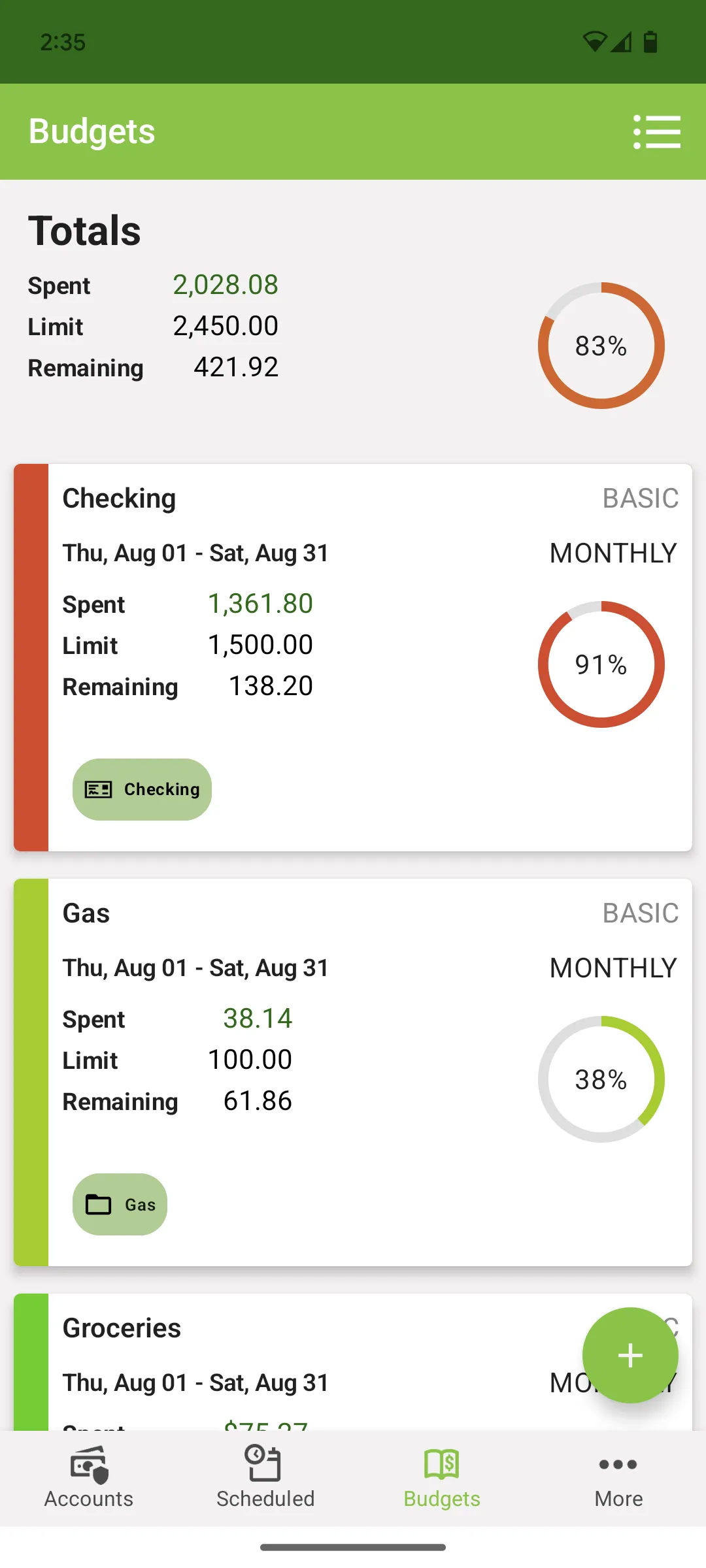Open the Accounts tab icon
706x1568 pixels.
click(x=89, y=1464)
